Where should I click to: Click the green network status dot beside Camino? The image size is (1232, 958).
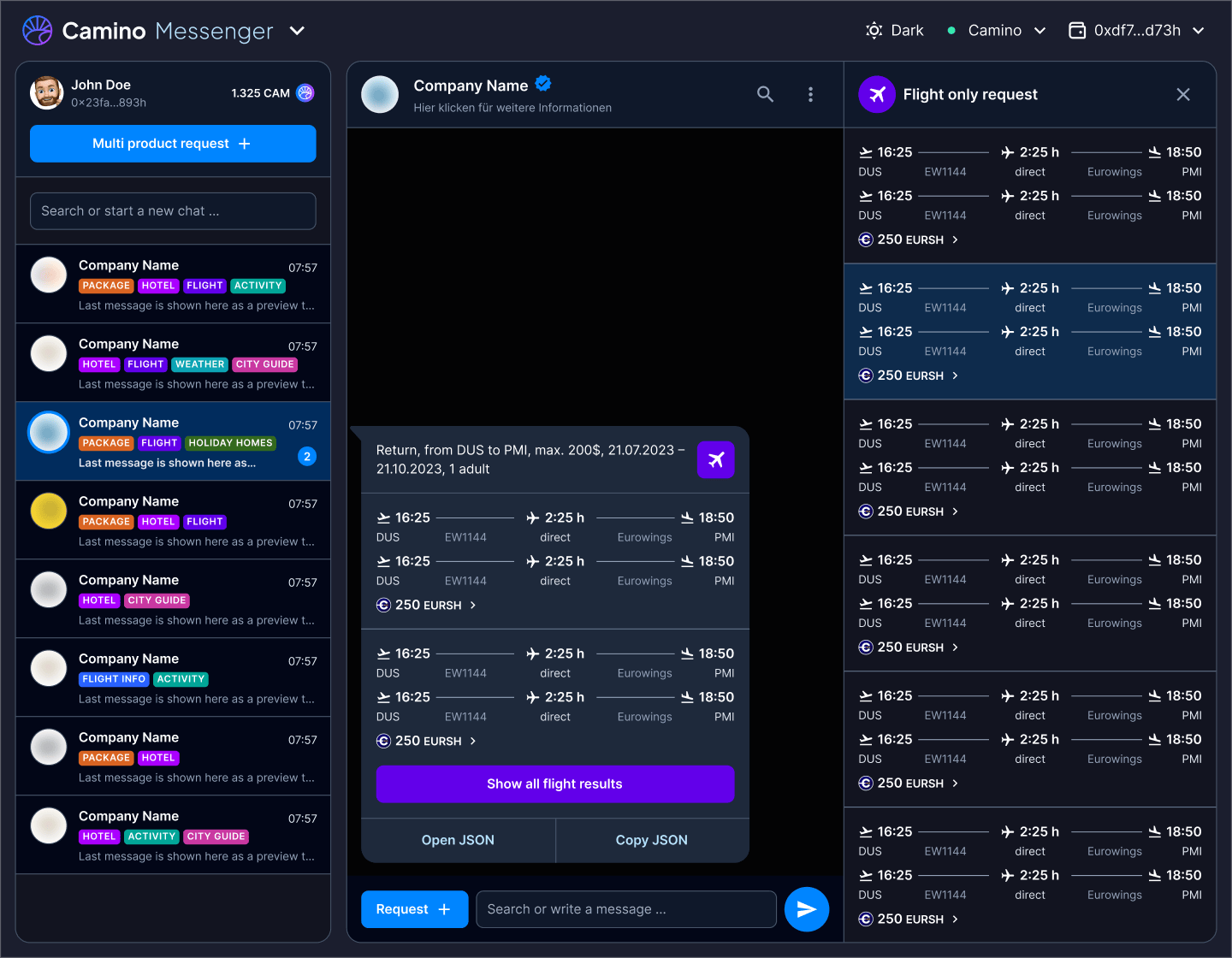tap(951, 30)
